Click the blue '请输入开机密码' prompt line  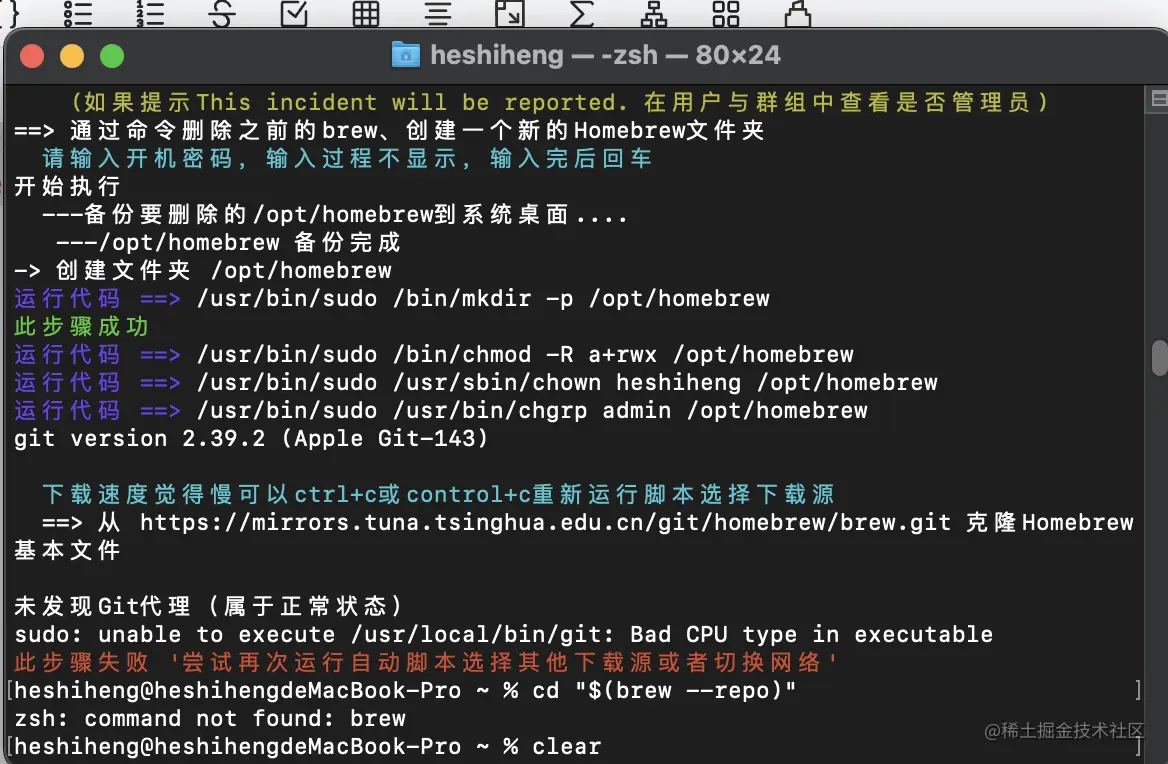pos(347,158)
